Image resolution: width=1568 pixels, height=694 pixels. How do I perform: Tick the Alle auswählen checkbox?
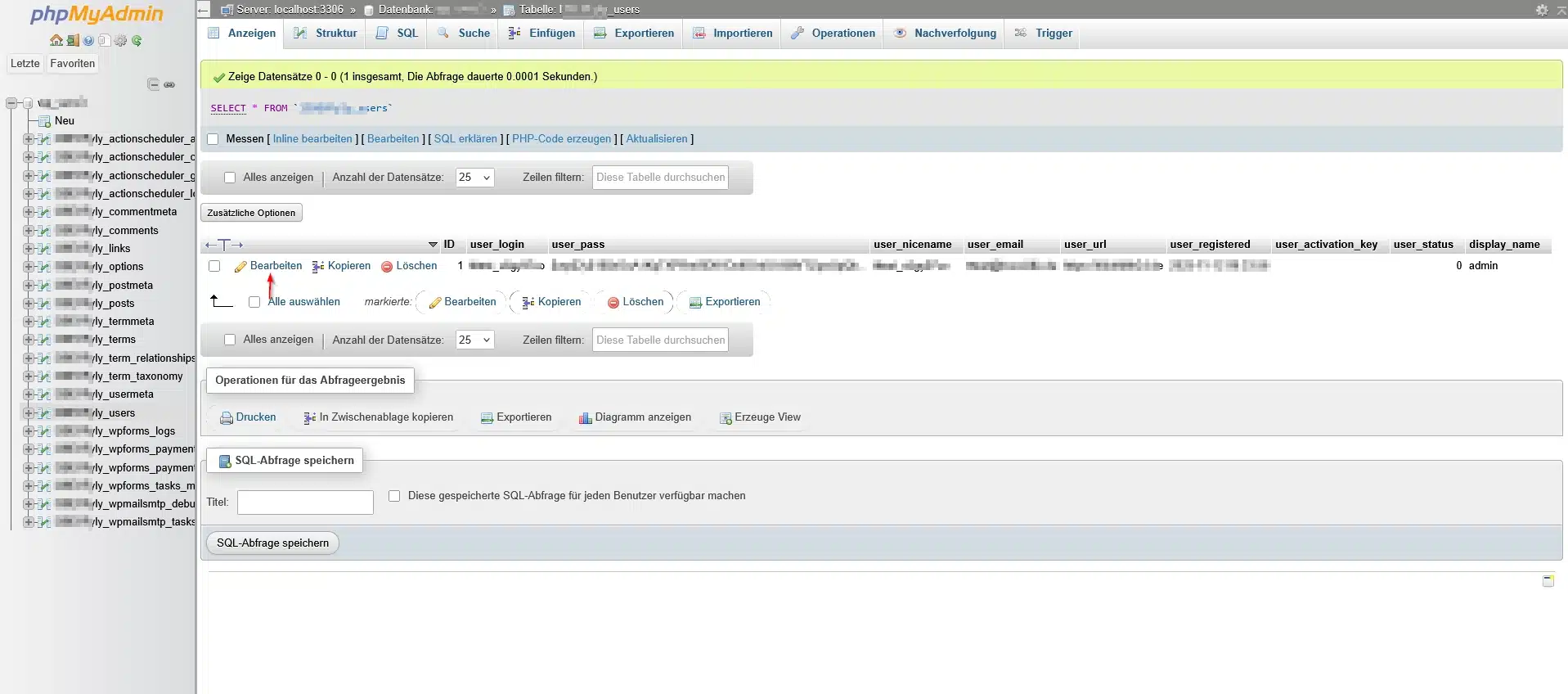point(254,302)
